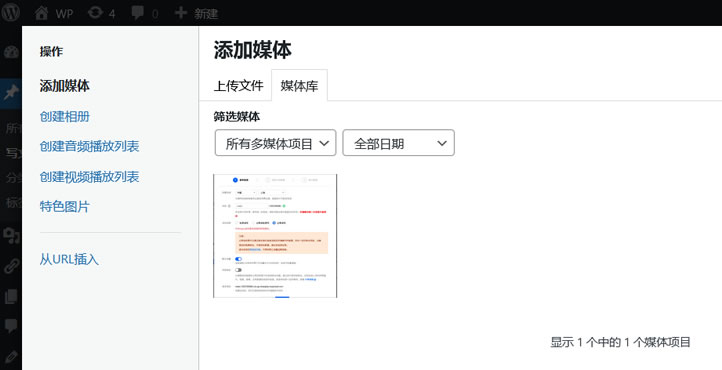
Task: Open the comments bubble icon
Action: 138,13
